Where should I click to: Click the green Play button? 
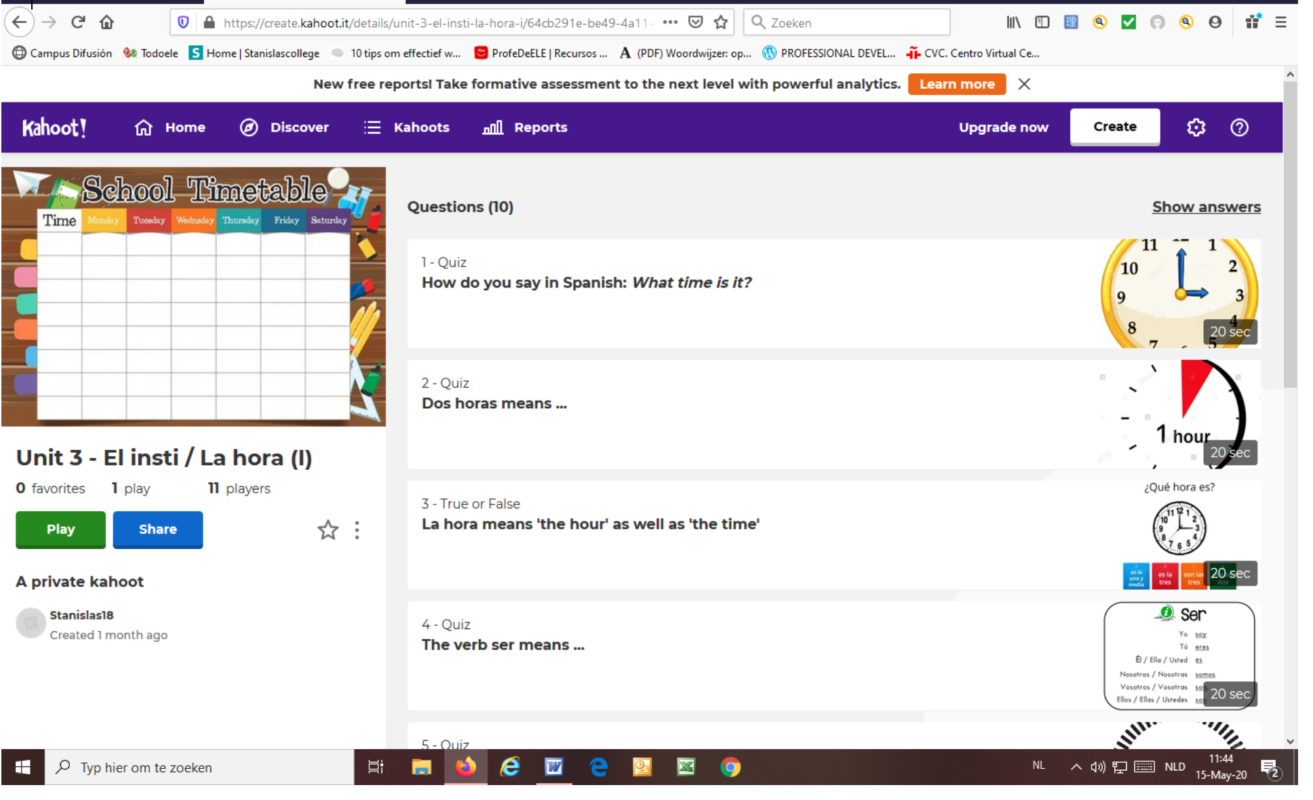click(60, 530)
